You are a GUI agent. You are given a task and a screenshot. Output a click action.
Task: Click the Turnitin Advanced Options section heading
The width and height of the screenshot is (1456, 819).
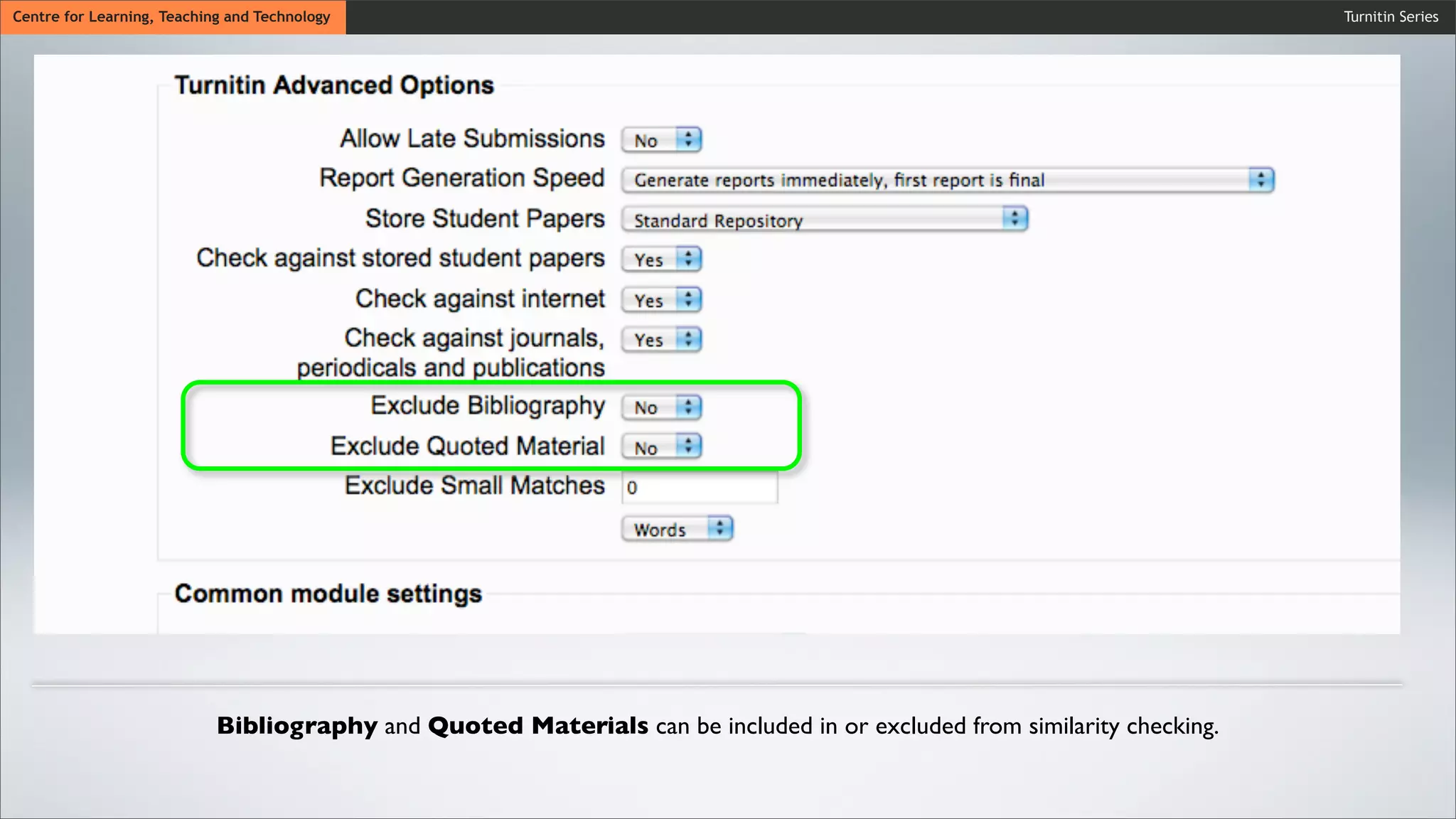click(333, 85)
